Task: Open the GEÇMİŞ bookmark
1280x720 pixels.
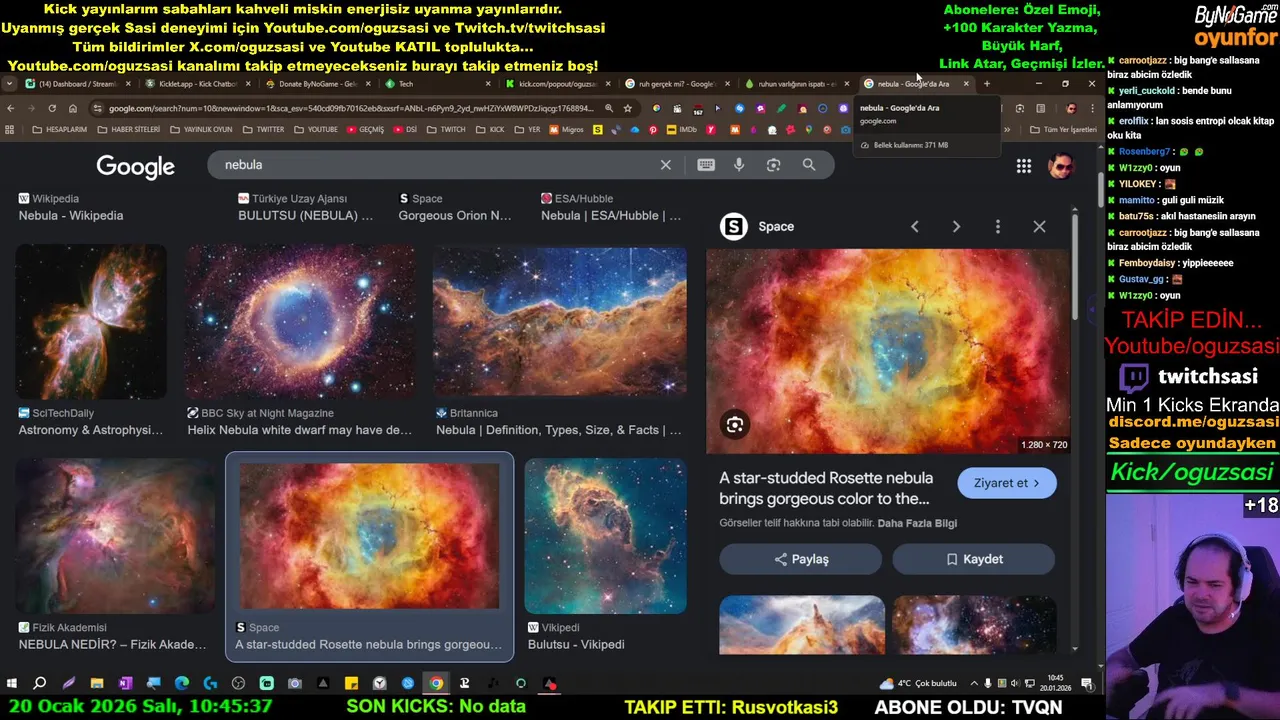Action: [365, 129]
